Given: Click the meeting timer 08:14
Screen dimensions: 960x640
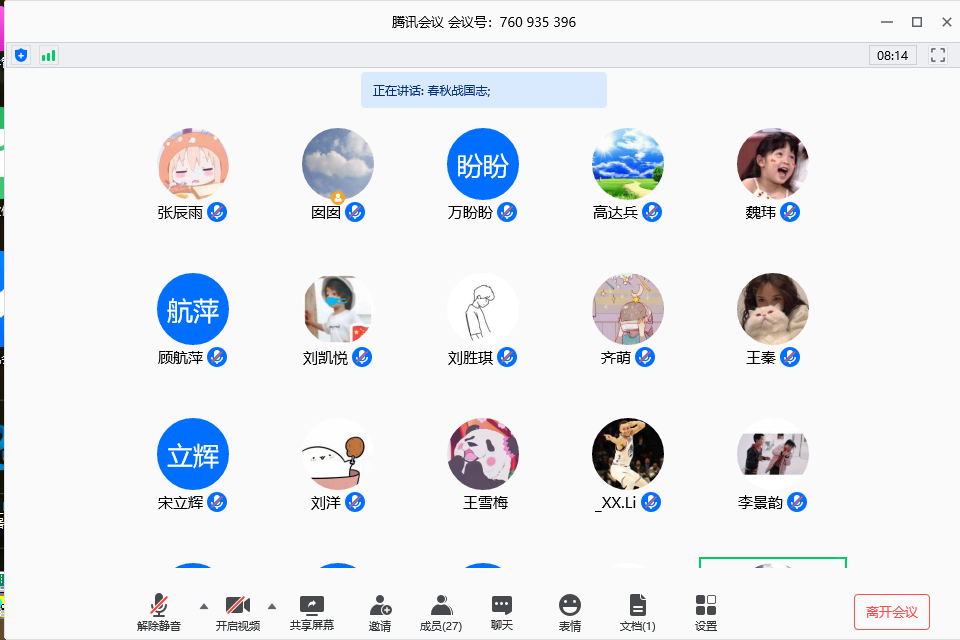Looking at the screenshot, I should [892, 55].
